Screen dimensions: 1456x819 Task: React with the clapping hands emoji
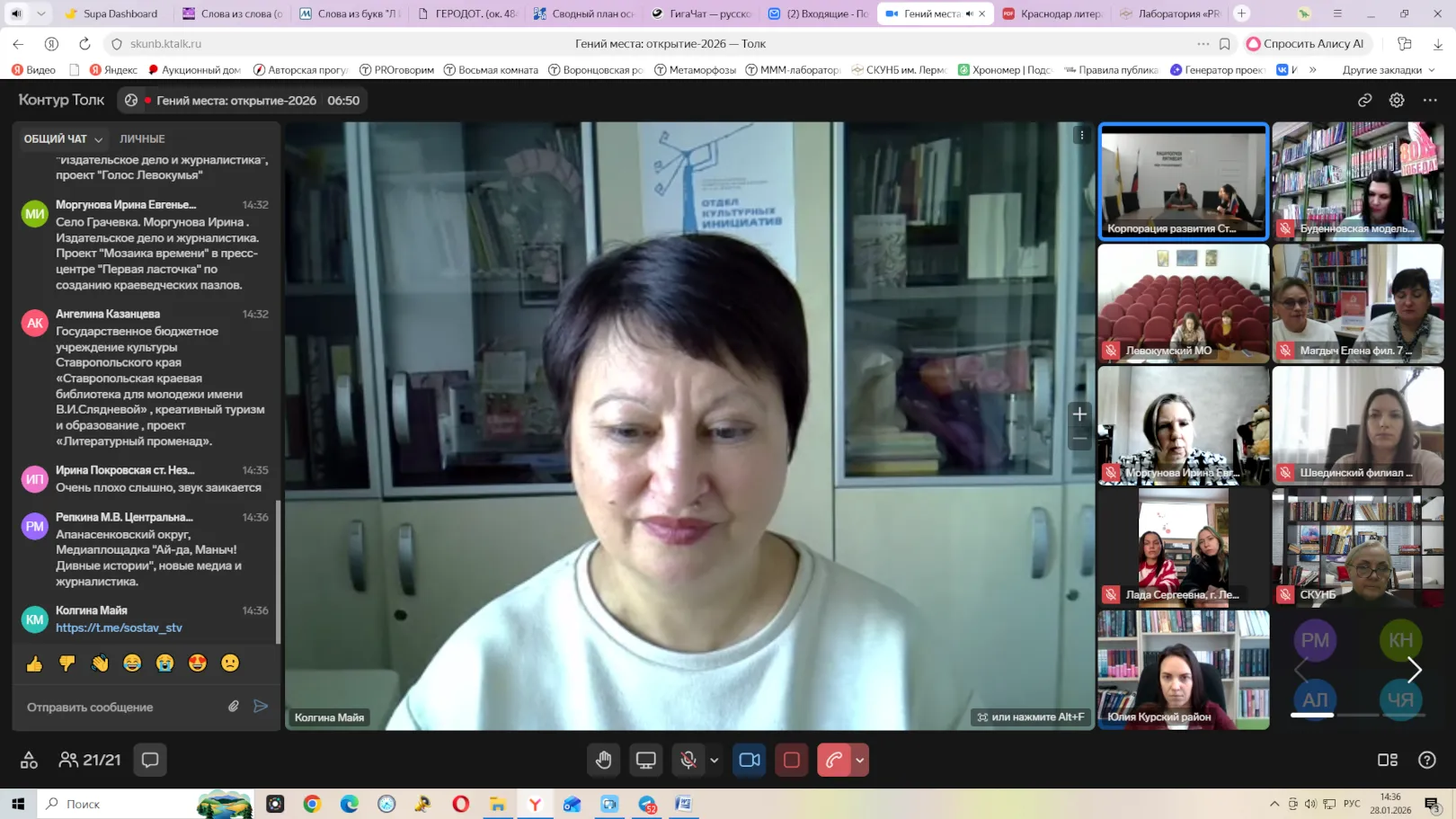(100, 663)
